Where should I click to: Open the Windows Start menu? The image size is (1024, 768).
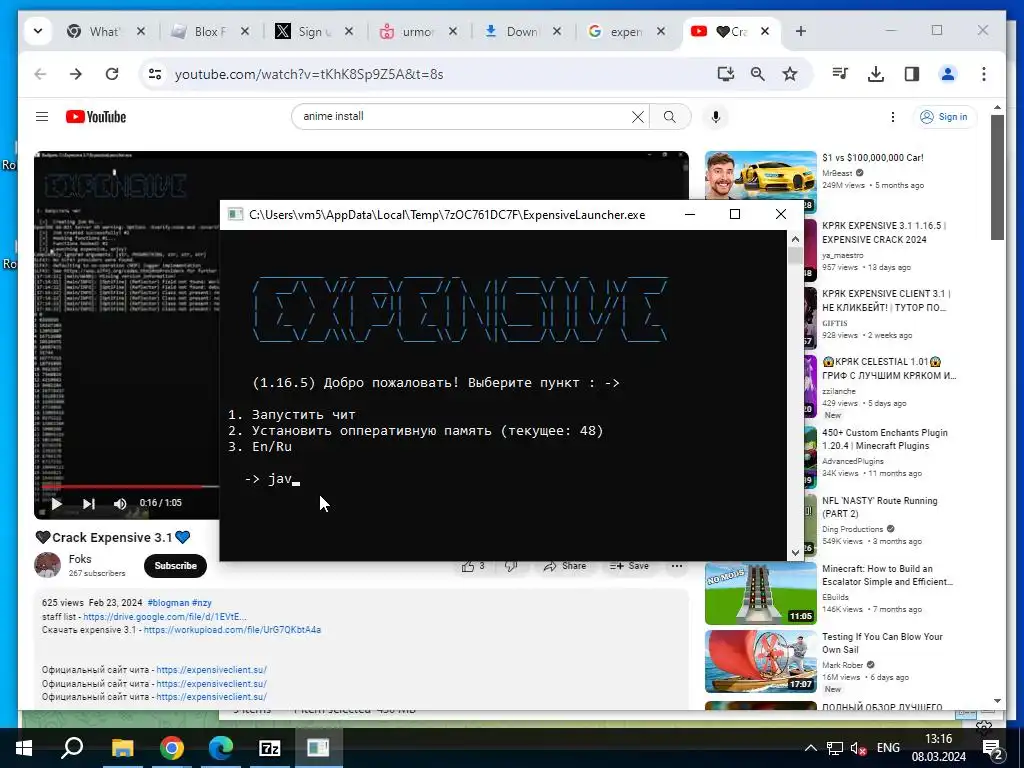point(24,748)
